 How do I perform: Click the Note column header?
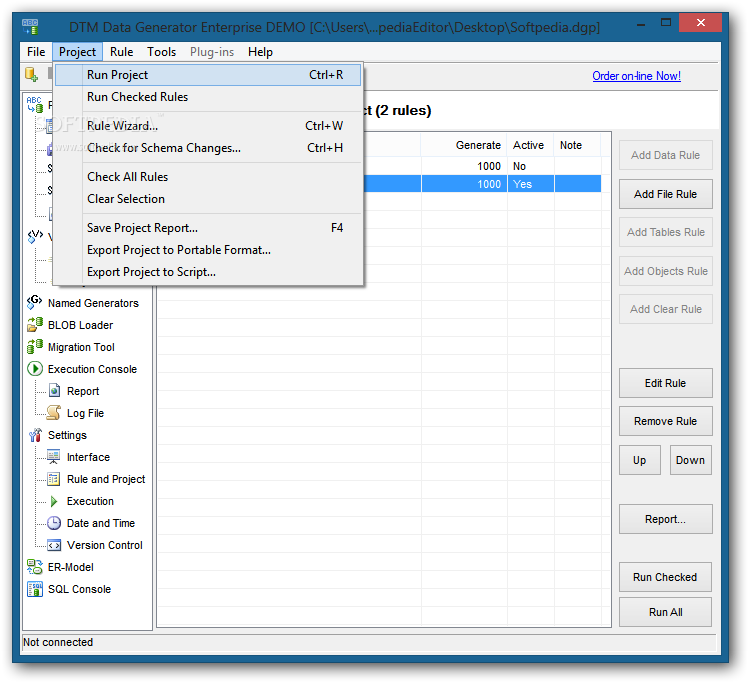coord(577,145)
